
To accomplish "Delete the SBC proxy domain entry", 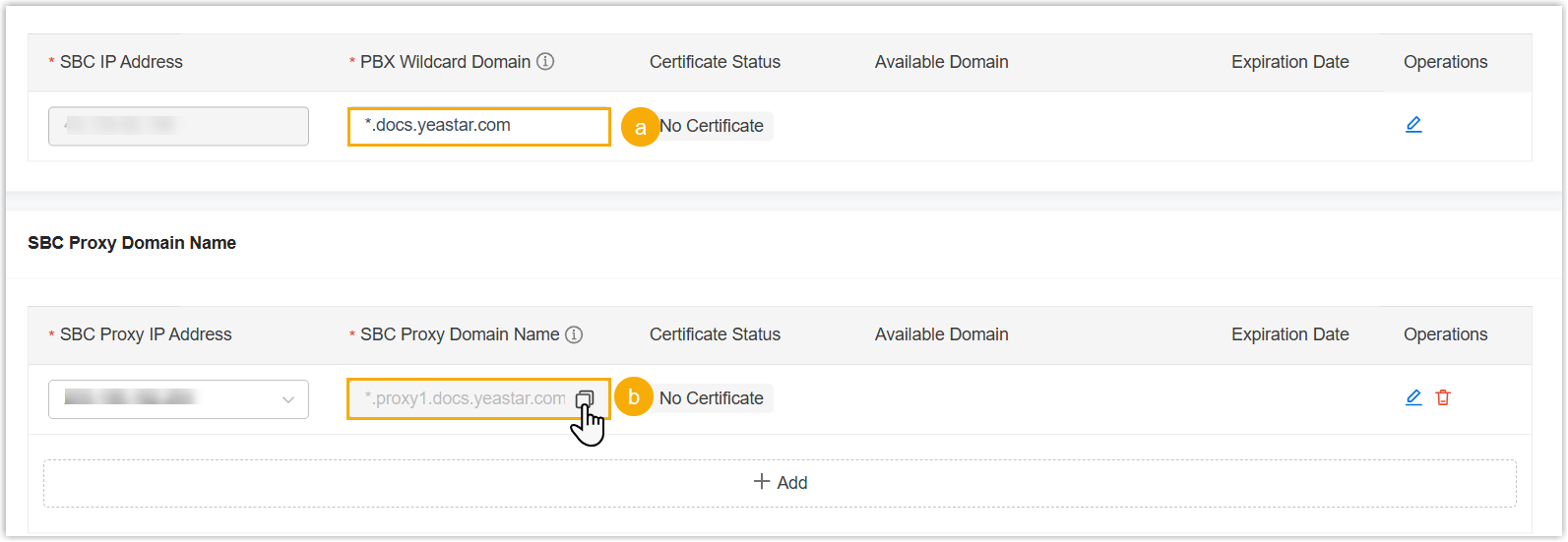I will [x=1443, y=397].
